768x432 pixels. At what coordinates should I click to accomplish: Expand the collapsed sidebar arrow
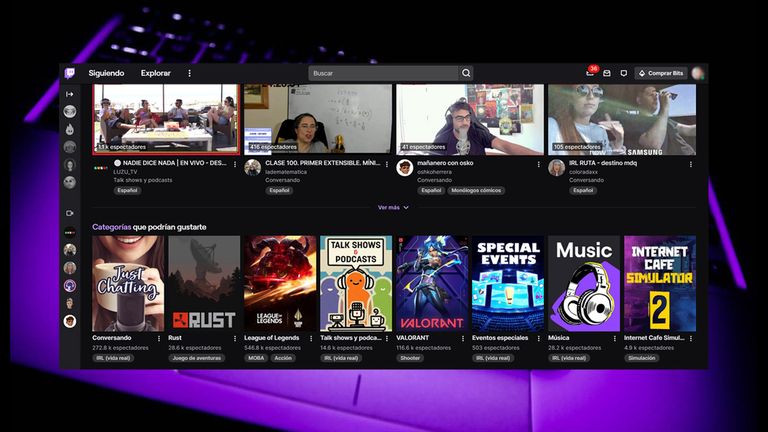70,94
